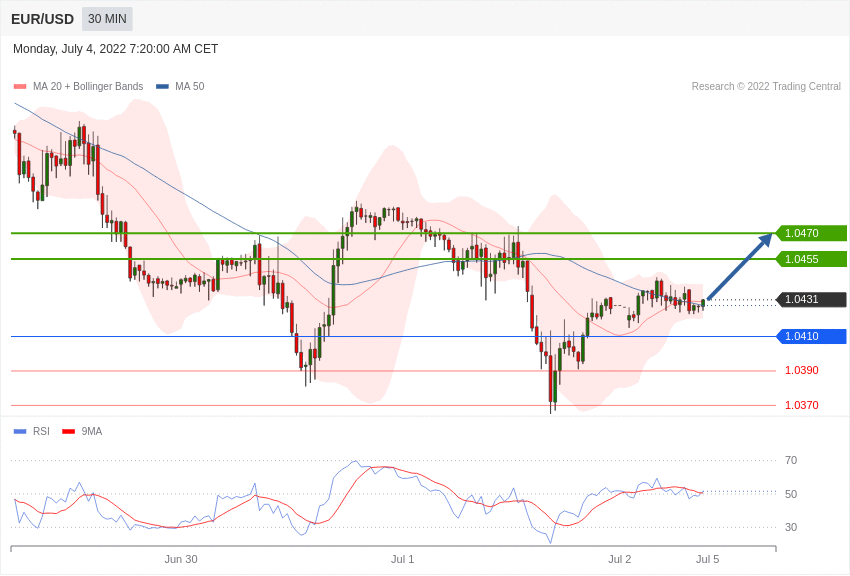Click the RSI 70 level label
The image size is (850, 576).
(x=791, y=460)
